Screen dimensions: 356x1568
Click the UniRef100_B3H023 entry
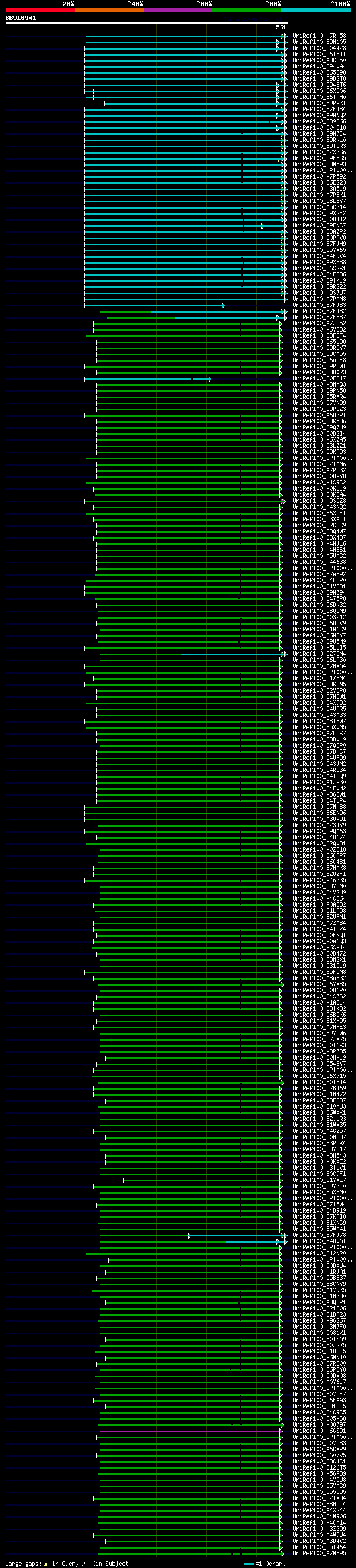pyautogui.click(x=319, y=372)
